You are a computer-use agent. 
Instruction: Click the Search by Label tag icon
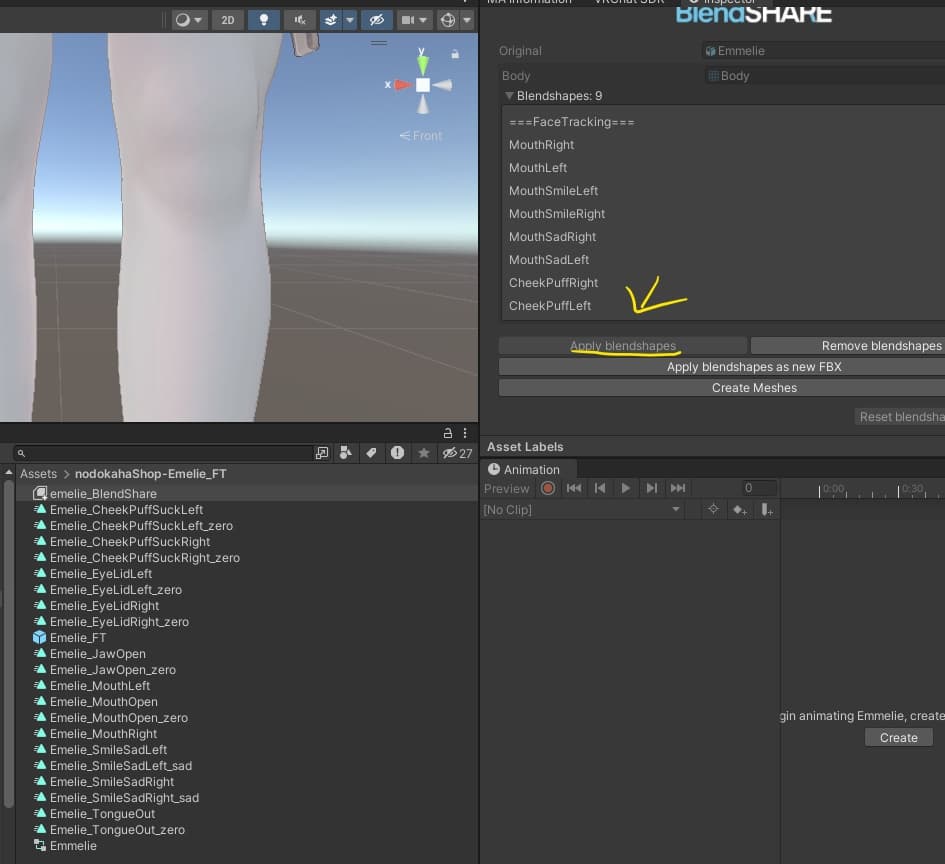point(371,453)
